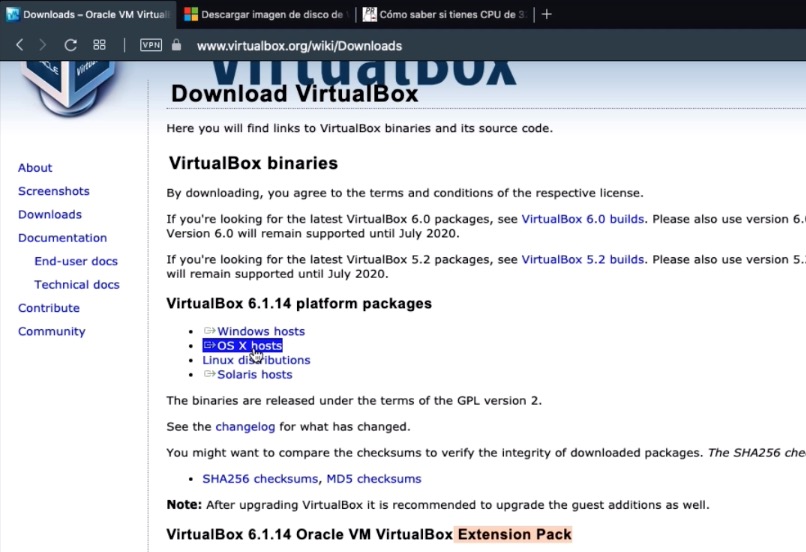Click external-link arrow icon beside Solaris hosts
The image size is (806, 552).
209,374
